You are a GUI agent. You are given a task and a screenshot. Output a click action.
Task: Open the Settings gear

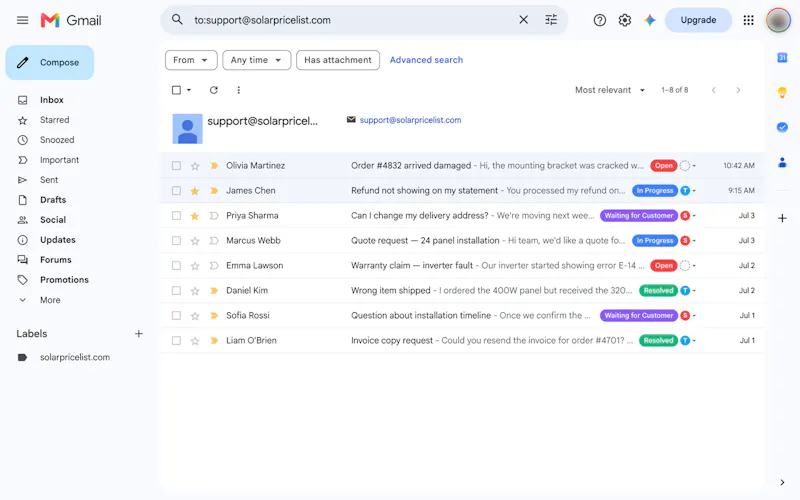[x=624, y=20]
